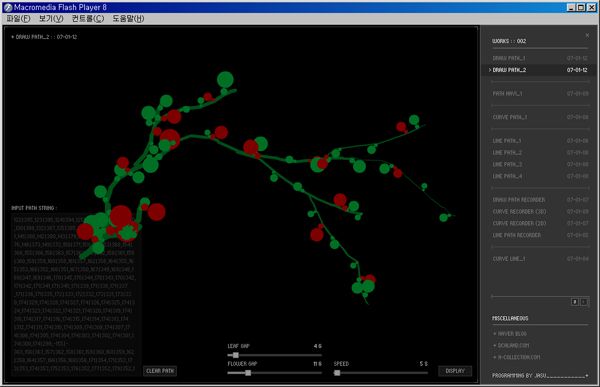Minimize the Flash Player window
This screenshot has height=387, width=600.
pyautogui.click(x=571, y=7)
